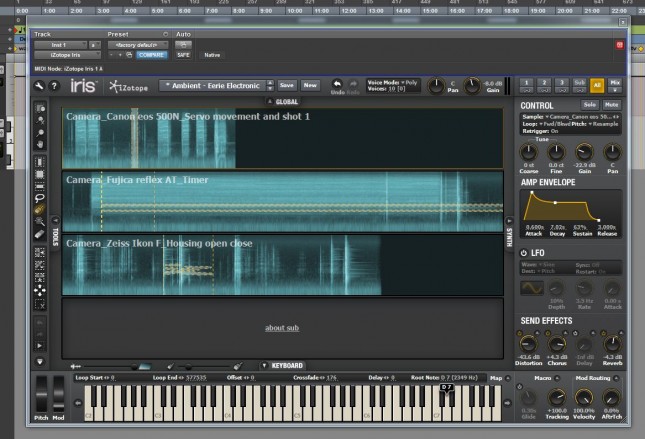645x439 pixels.
Task: Open the Ambient - Eerie Electronic preset dropdown
Action: (x=216, y=86)
